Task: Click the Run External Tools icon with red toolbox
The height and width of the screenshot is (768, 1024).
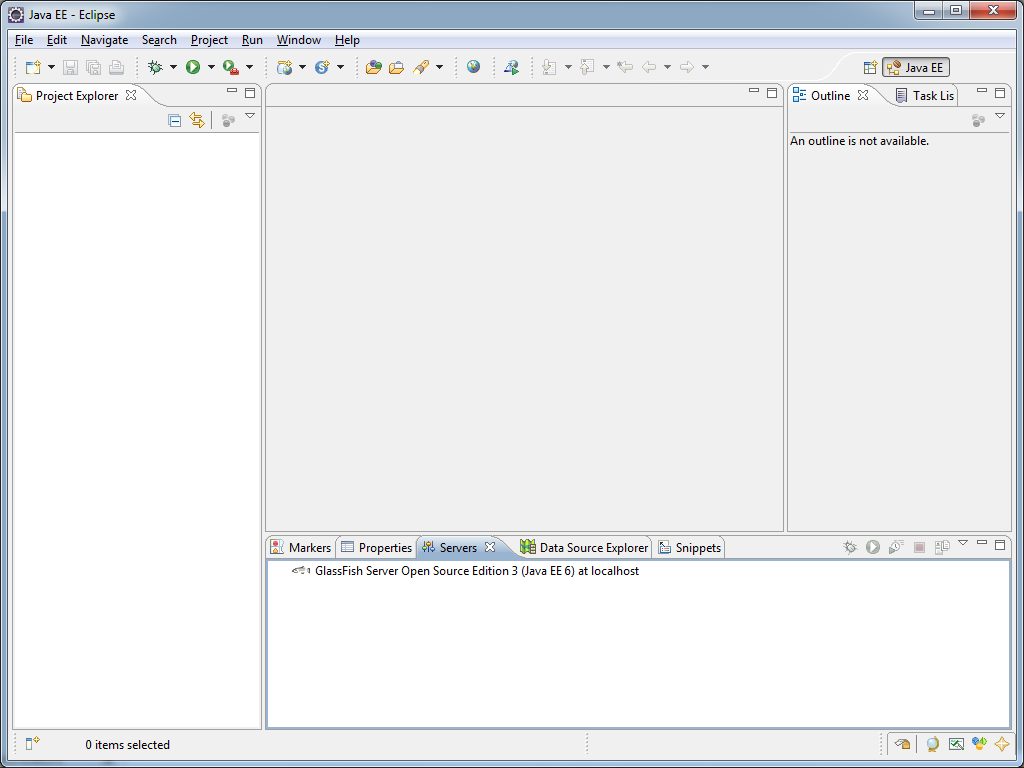Action: (x=231, y=67)
